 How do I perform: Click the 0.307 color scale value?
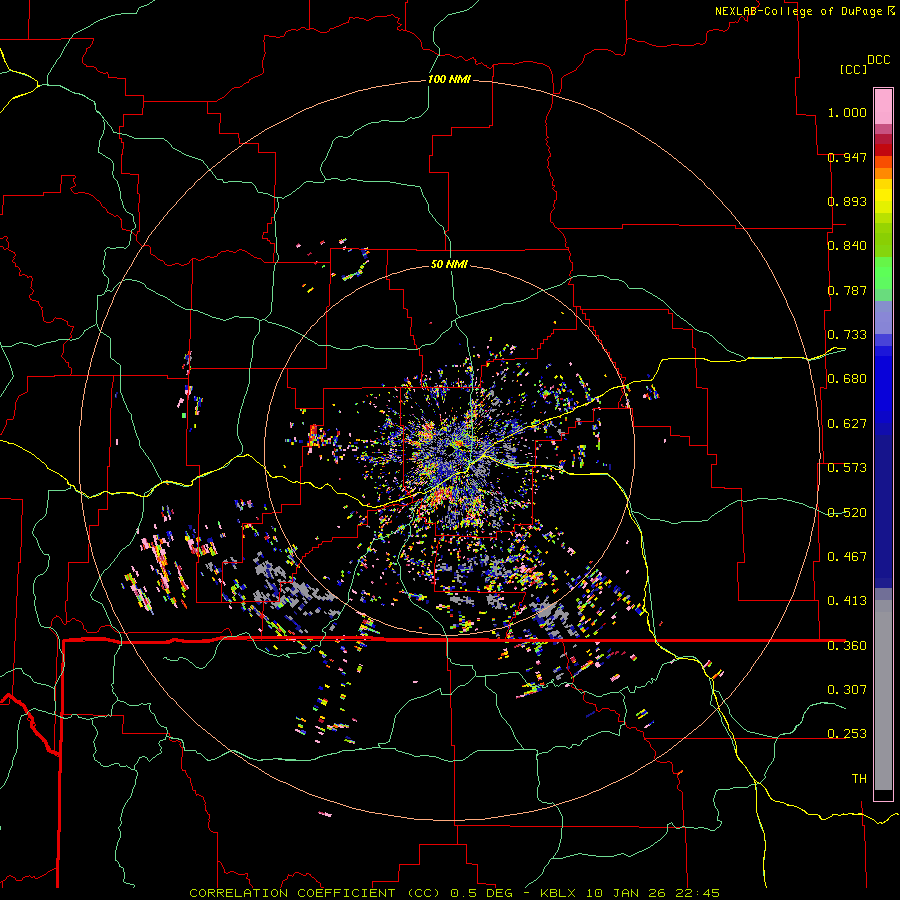[x=847, y=690]
